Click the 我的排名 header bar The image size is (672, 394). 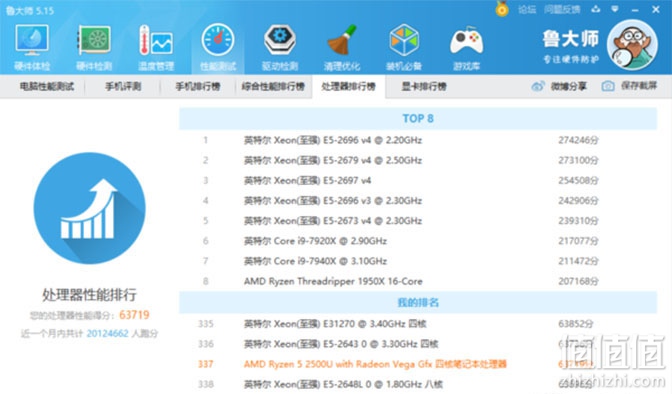pyautogui.click(x=418, y=302)
